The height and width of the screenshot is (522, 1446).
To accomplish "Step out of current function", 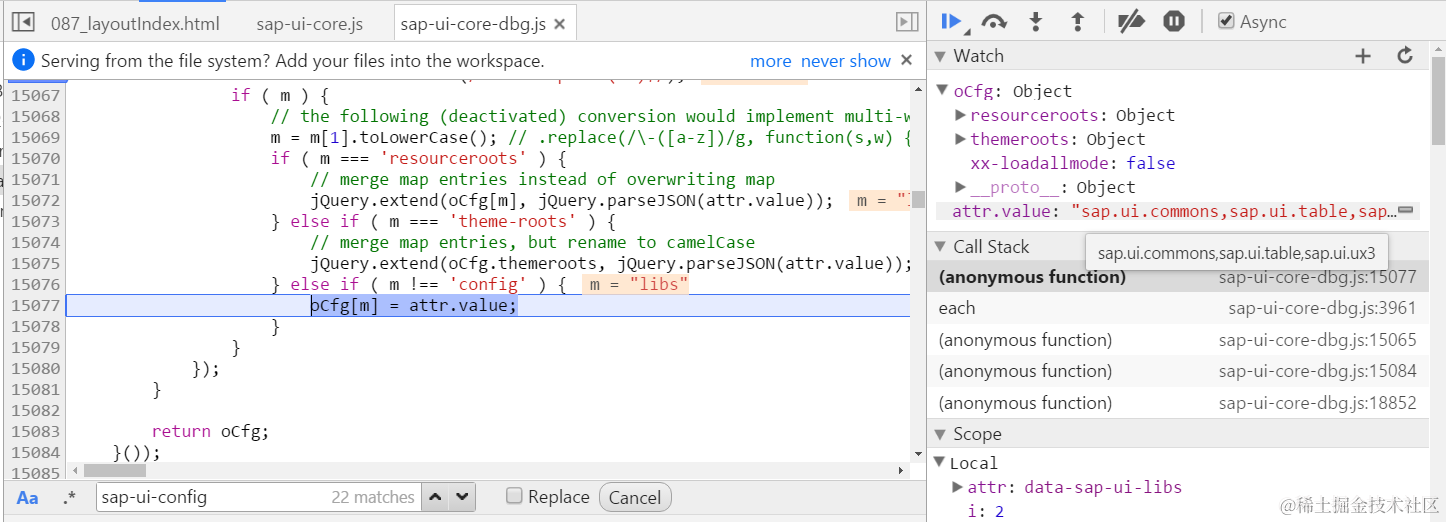I will pos(1078,21).
